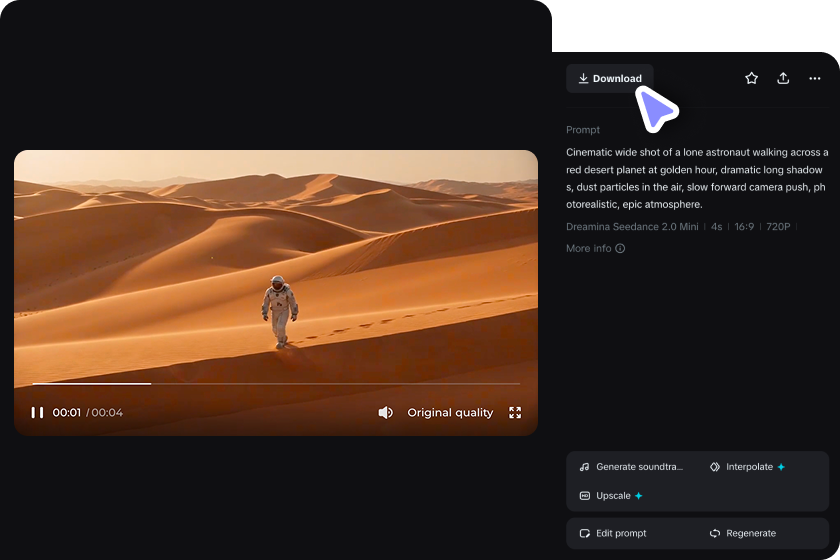
Task: Click the 00:04 total duration display
Action: point(107,413)
